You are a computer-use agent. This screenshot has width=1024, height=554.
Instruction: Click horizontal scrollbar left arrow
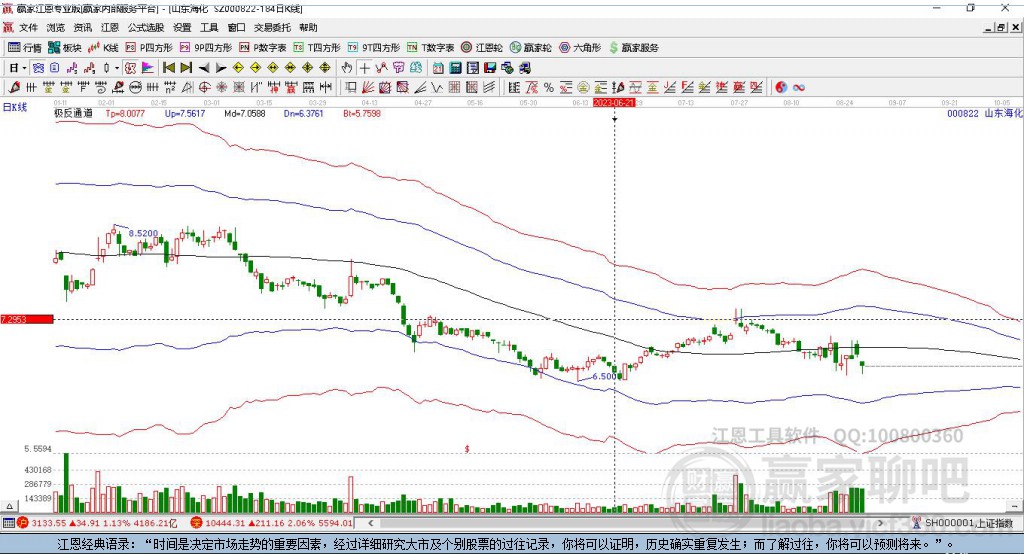point(370,523)
